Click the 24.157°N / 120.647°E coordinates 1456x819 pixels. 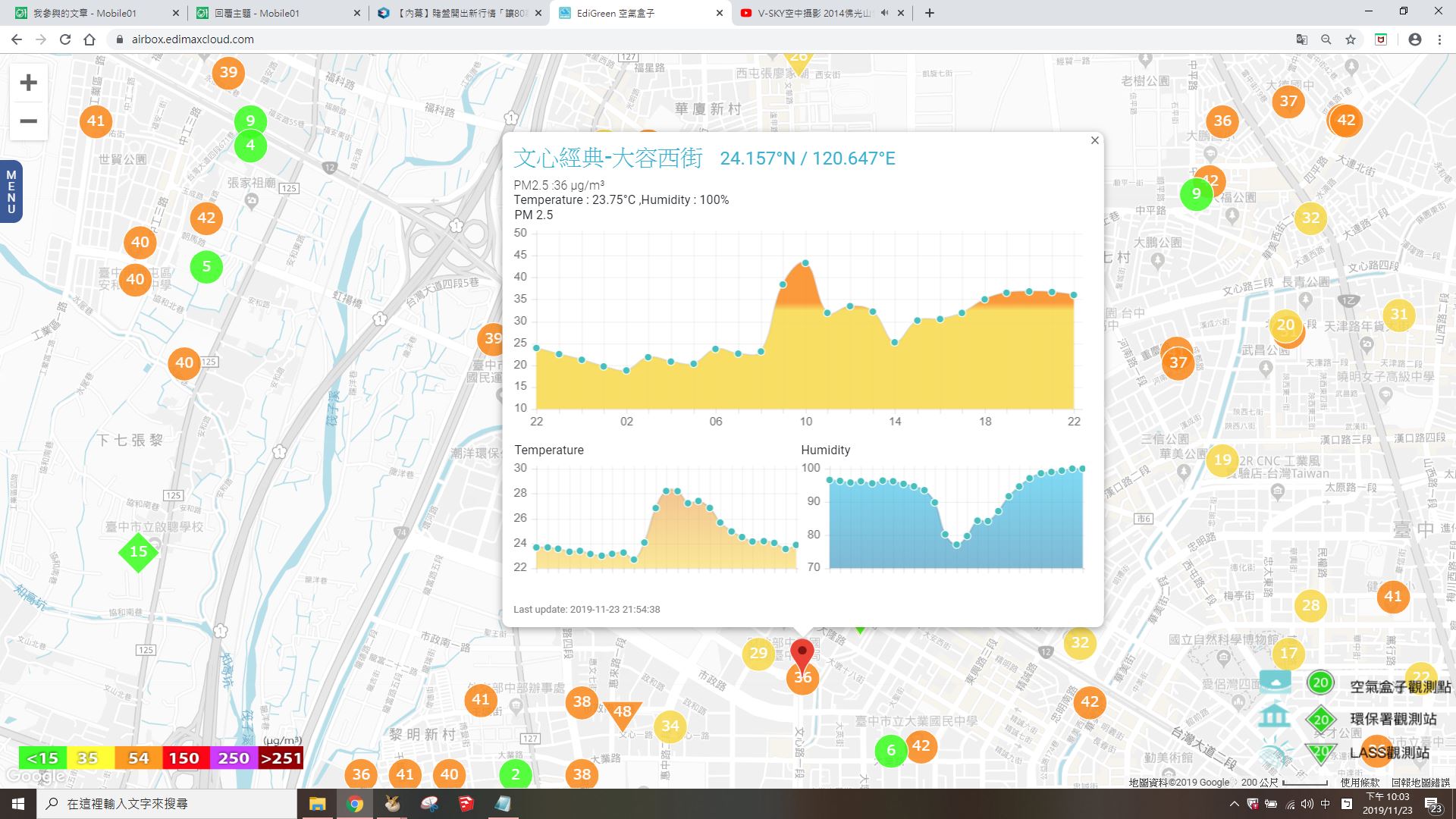pyautogui.click(x=808, y=158)
